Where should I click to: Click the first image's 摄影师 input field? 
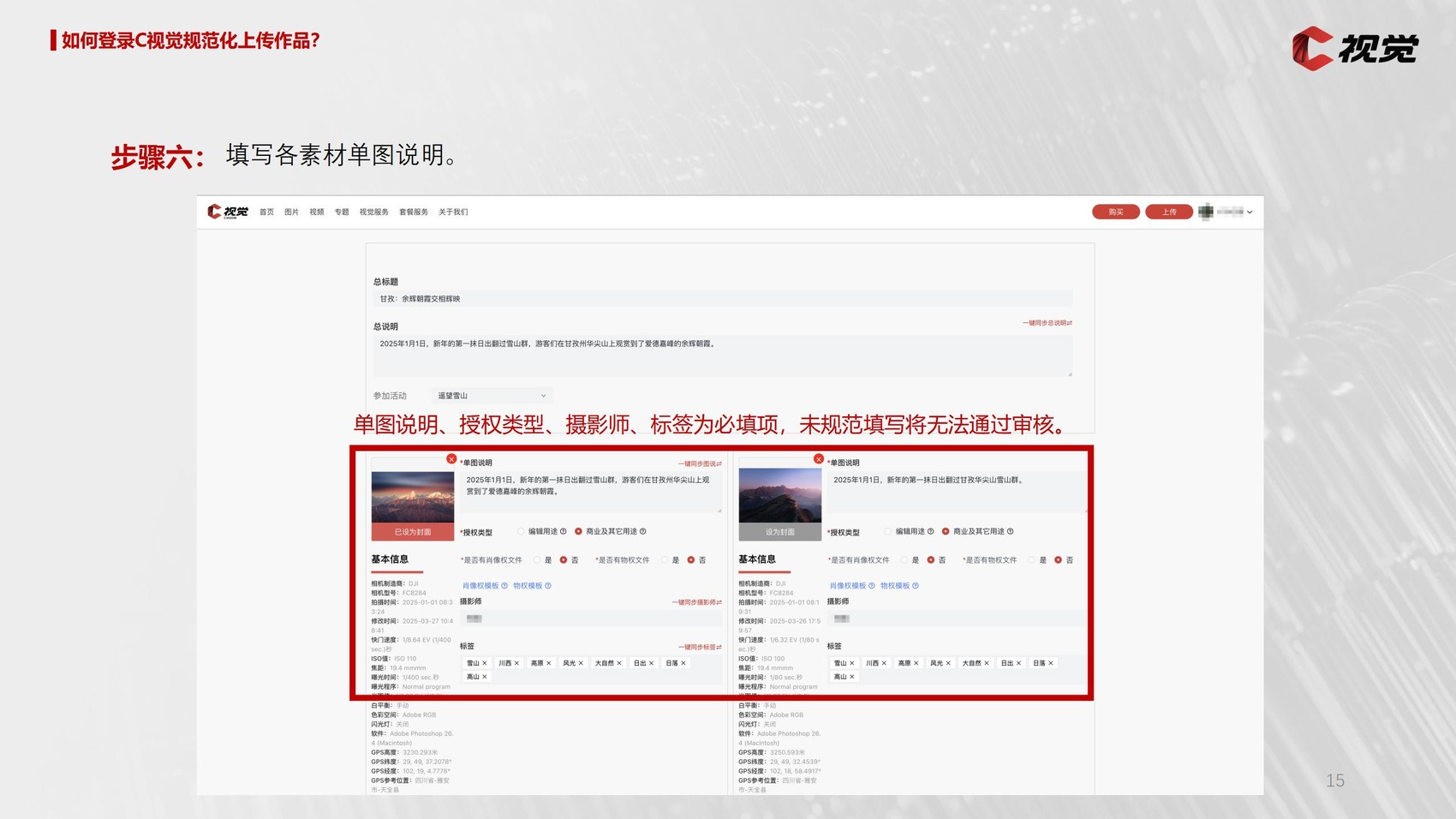tap(591, 619)
